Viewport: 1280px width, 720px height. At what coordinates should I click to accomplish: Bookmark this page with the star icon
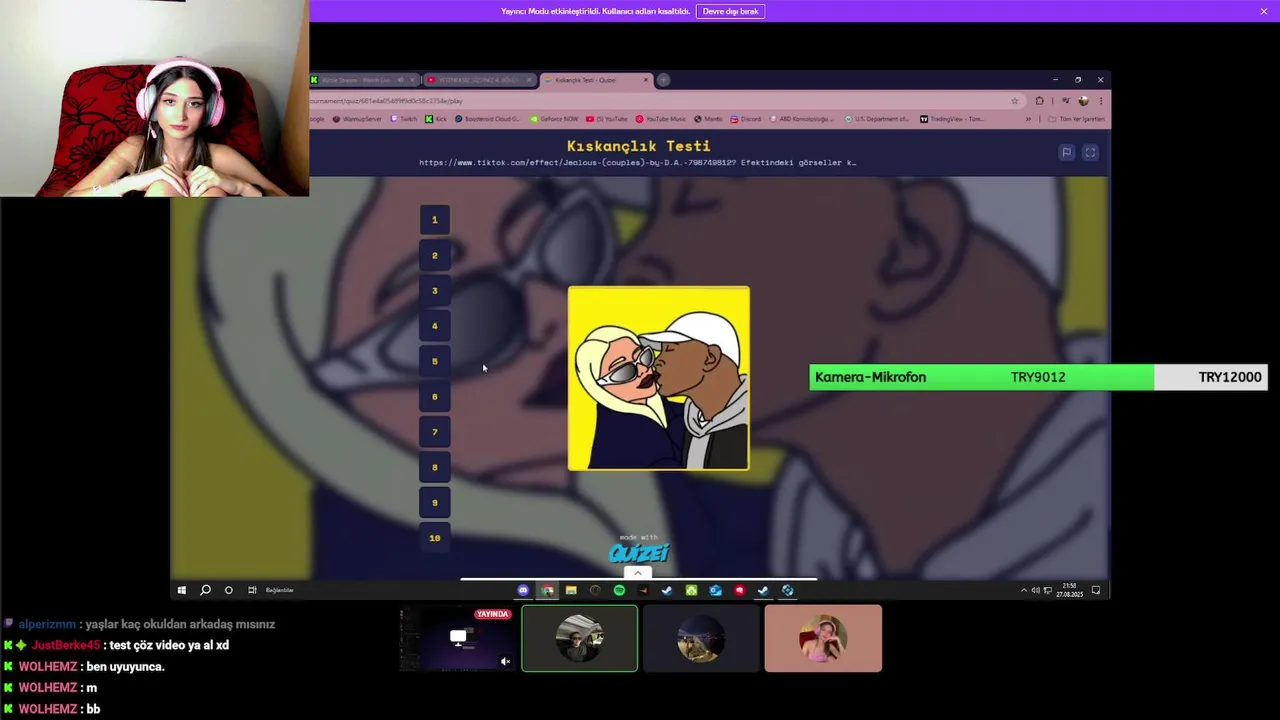pyautogui.click(x=1014, y=101)
